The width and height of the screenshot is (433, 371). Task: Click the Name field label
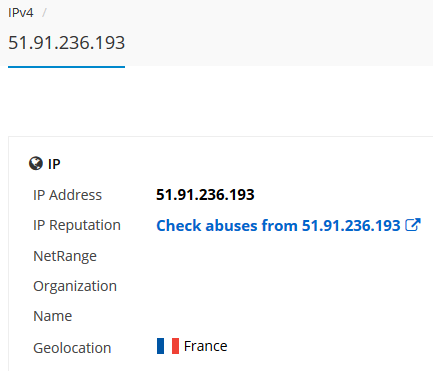[x=53, y=316]
